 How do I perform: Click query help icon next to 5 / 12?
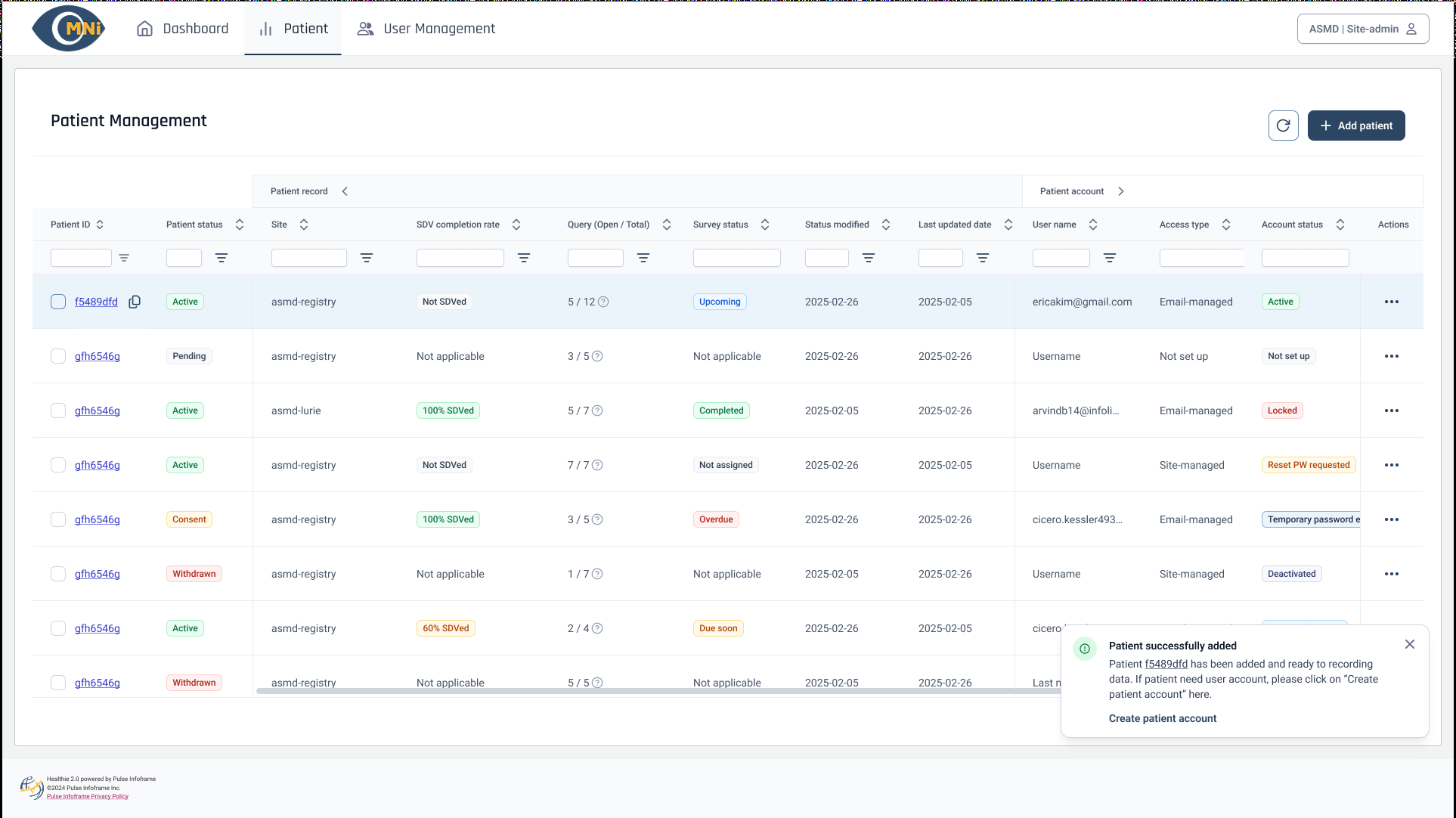[x=603, y=302]
